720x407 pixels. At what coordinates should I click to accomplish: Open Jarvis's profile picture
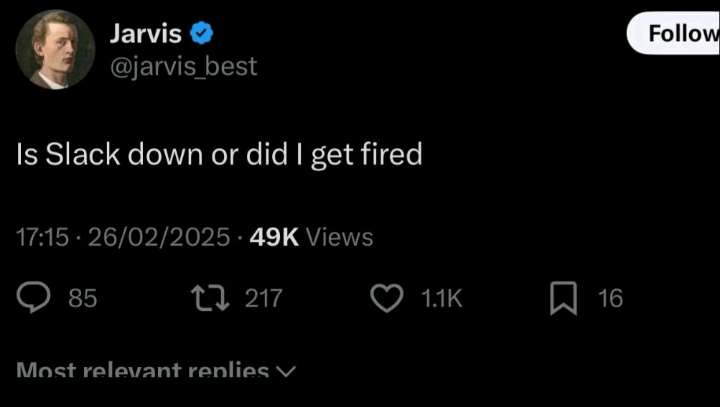click(x=56, y=51)
